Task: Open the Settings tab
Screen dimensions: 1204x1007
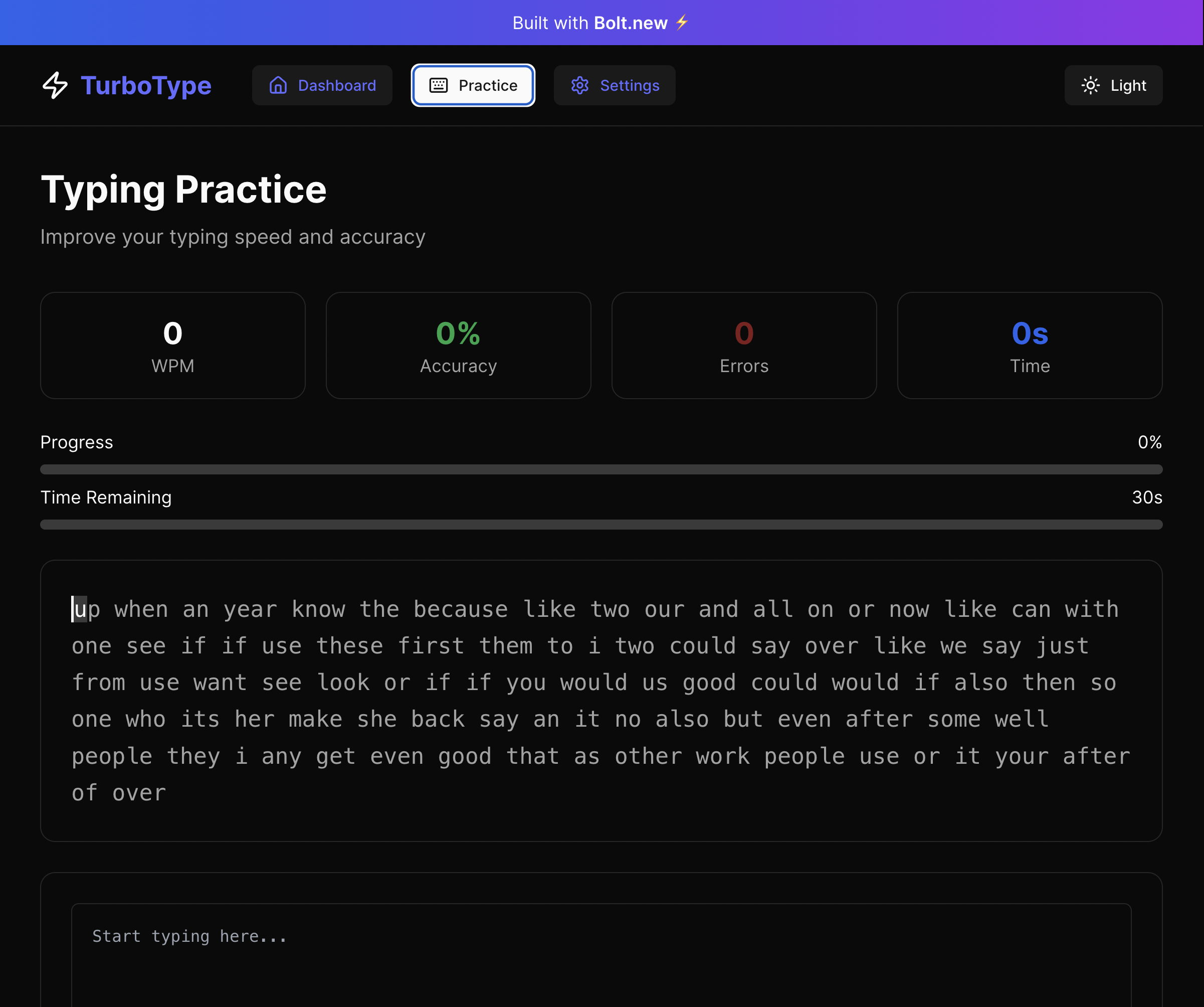Action: point(614,85)
